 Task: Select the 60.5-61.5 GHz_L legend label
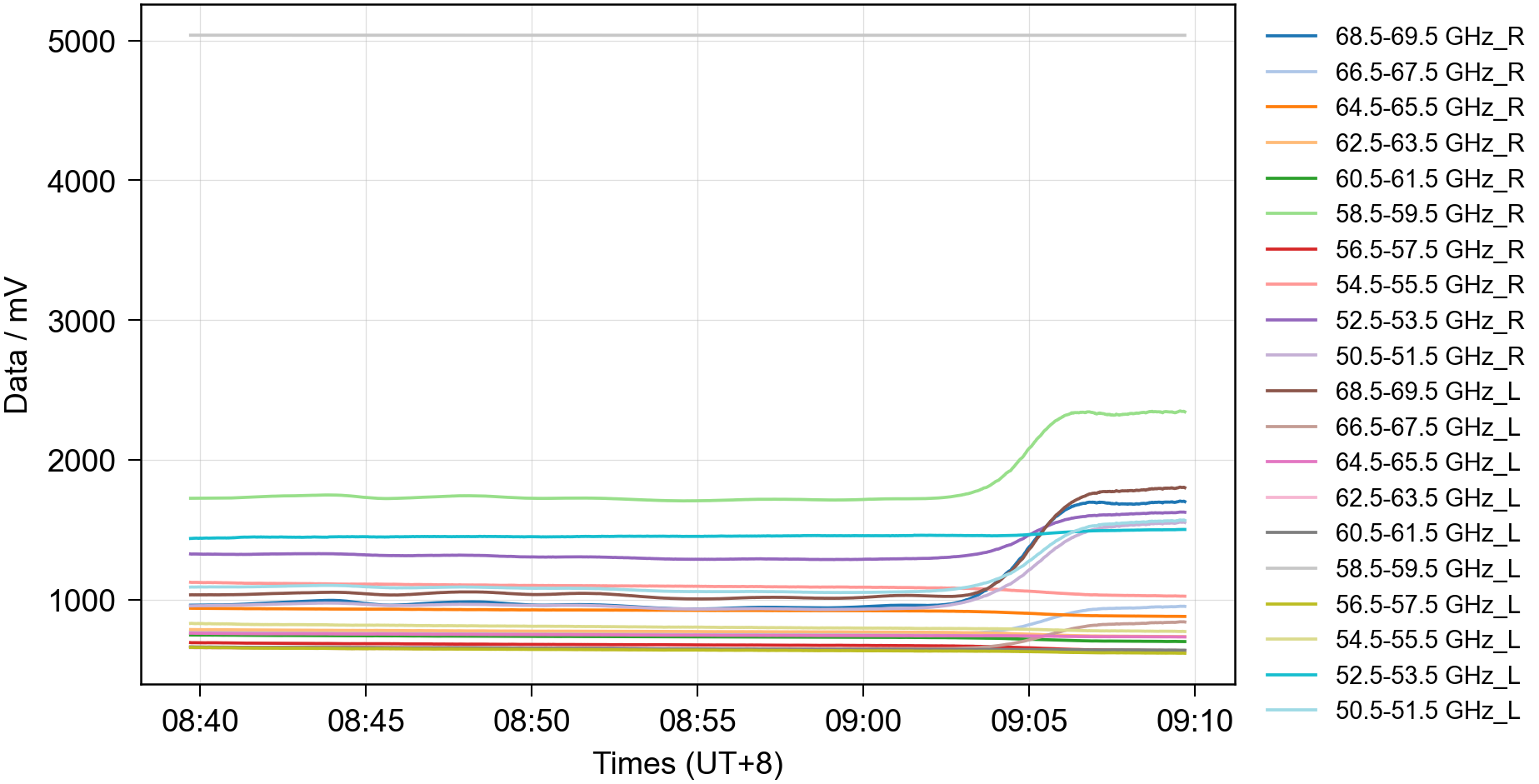1427,533
